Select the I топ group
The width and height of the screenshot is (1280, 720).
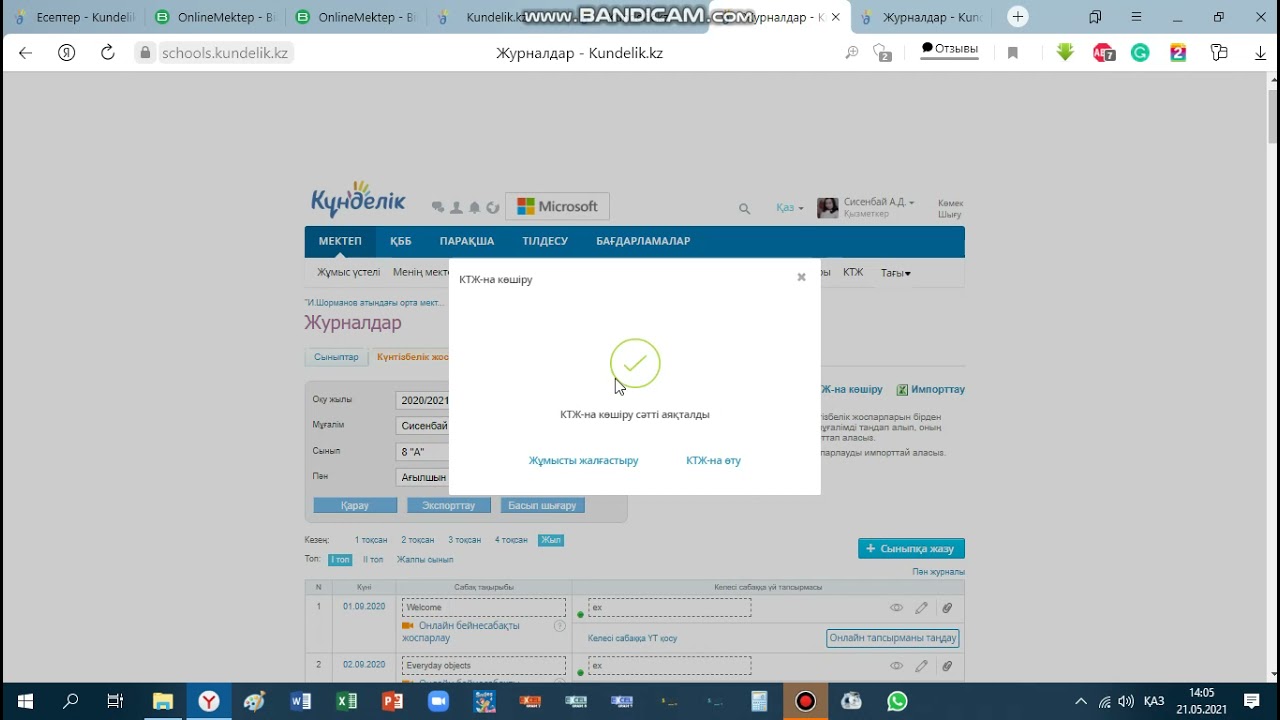point(340,560)
